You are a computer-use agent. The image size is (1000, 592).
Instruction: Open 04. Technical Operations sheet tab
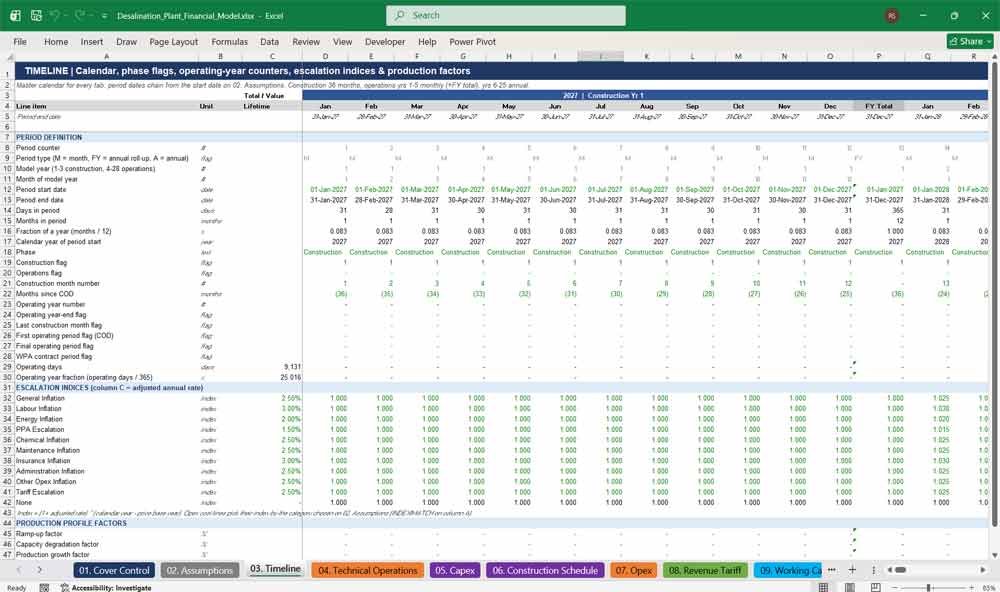click(367, 570)
